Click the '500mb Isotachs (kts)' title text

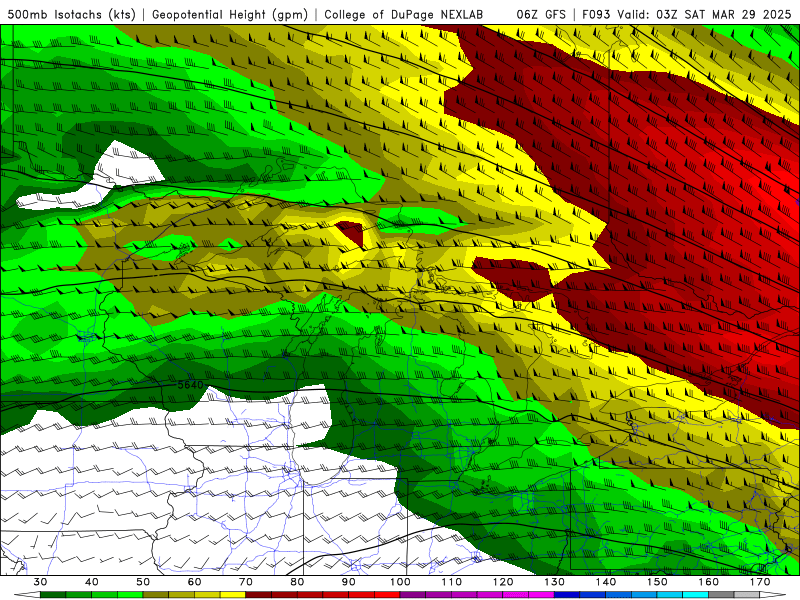[x=71, y=15]
